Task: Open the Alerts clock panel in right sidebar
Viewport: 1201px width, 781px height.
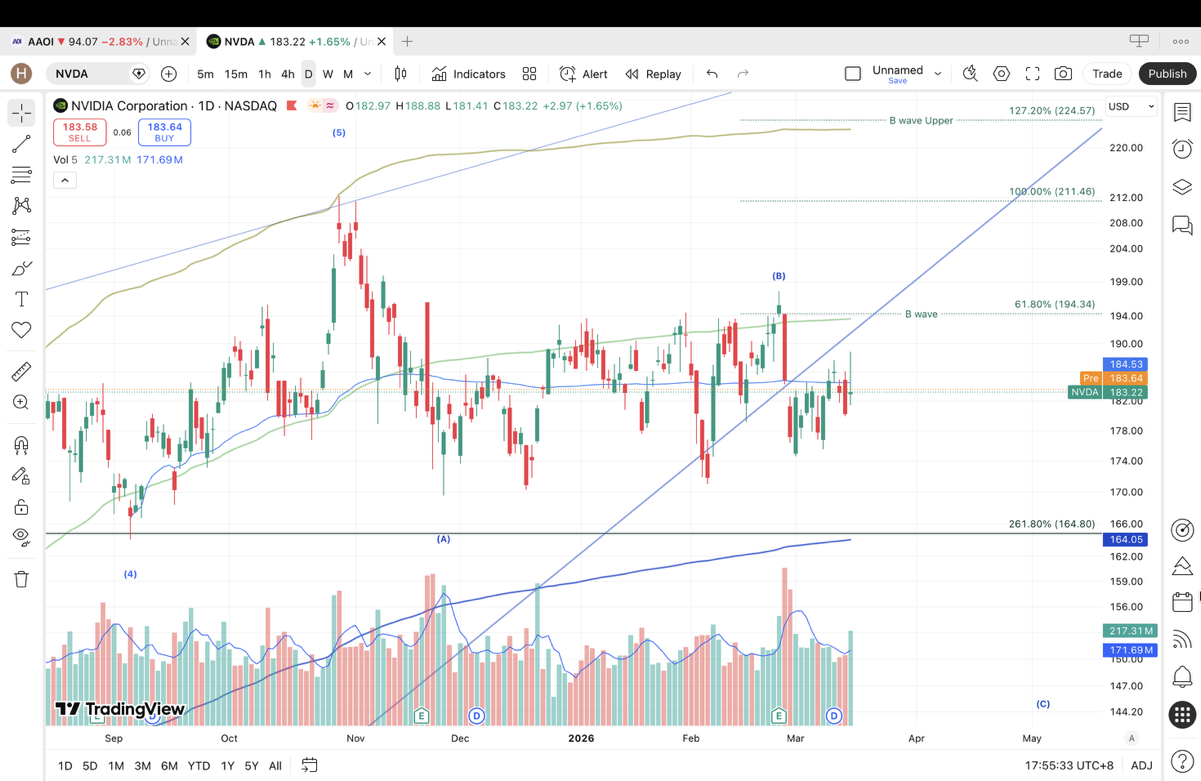Action: (x=1182, y=149)
